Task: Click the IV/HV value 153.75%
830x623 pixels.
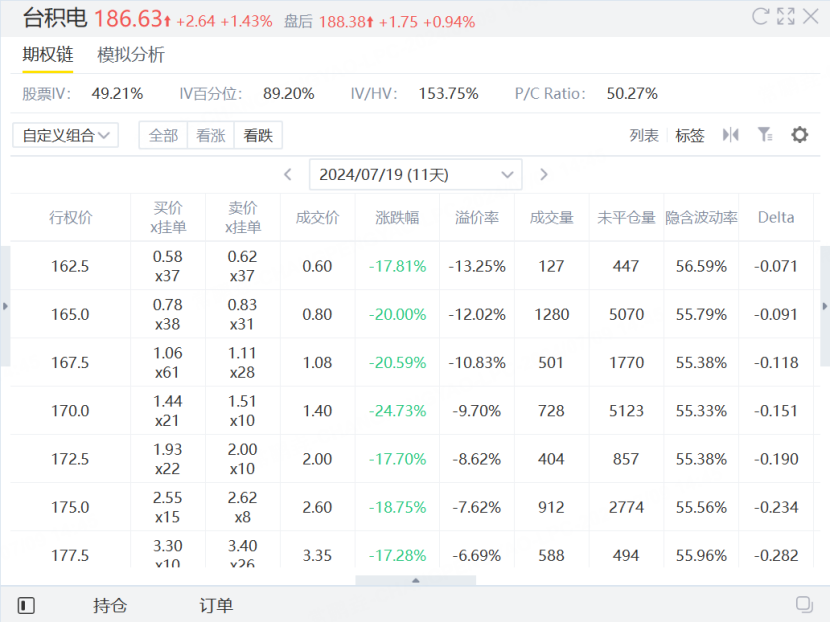Action: (448, 94)
